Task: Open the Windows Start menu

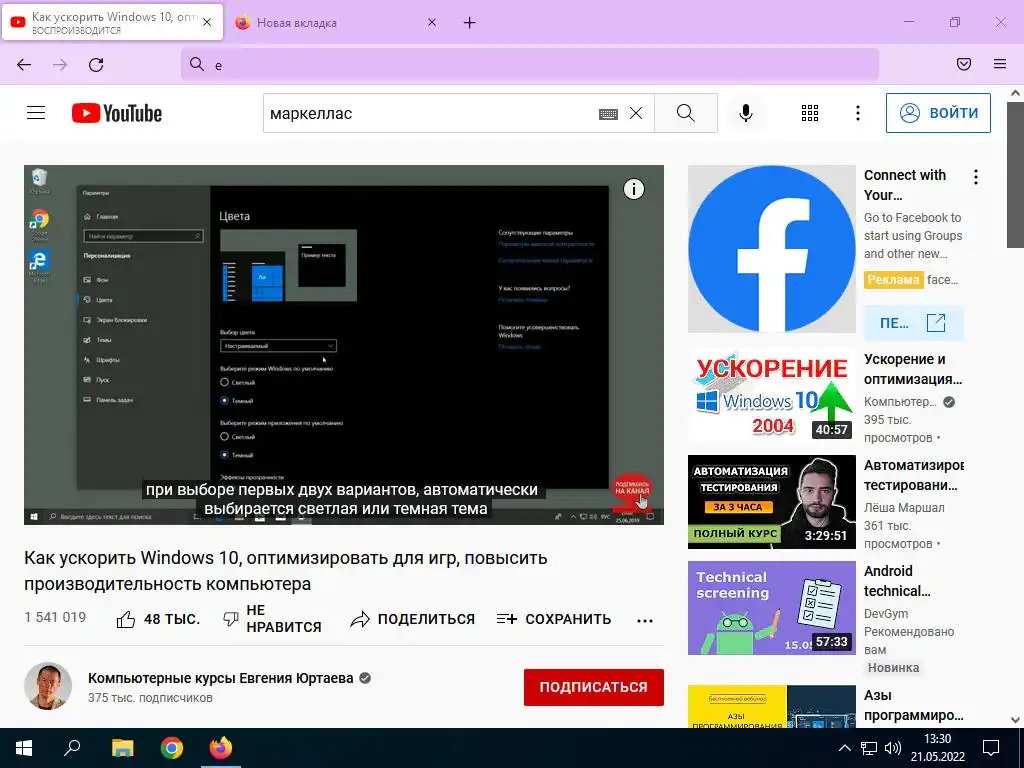Action: point(24,748)
